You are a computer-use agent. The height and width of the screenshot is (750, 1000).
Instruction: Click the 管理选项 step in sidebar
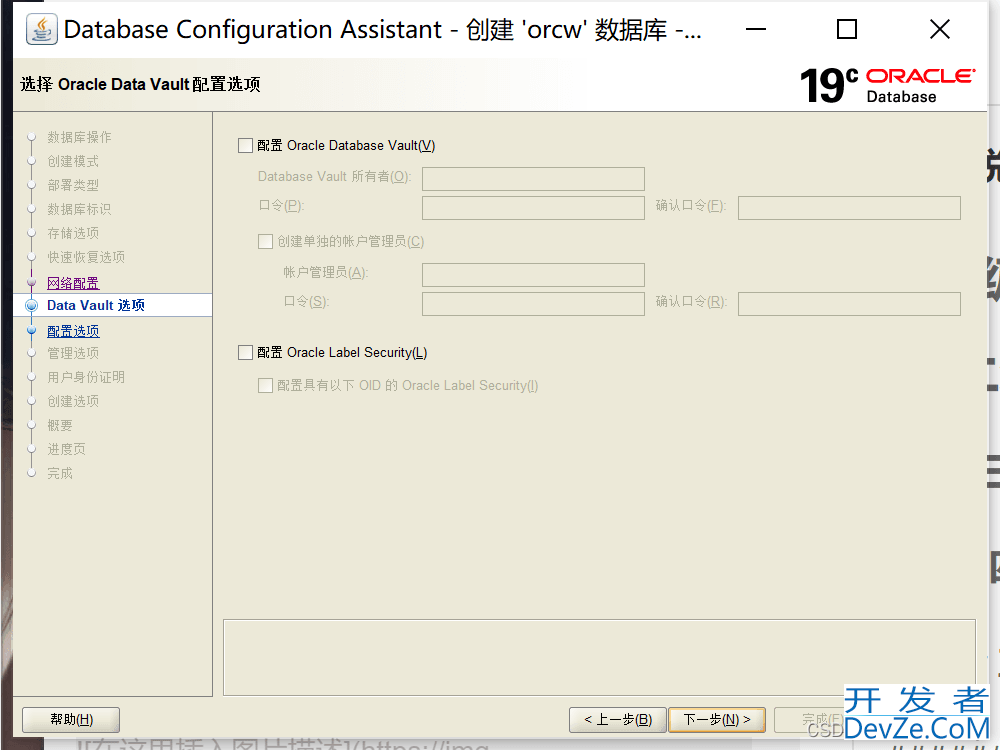(73, 353)
